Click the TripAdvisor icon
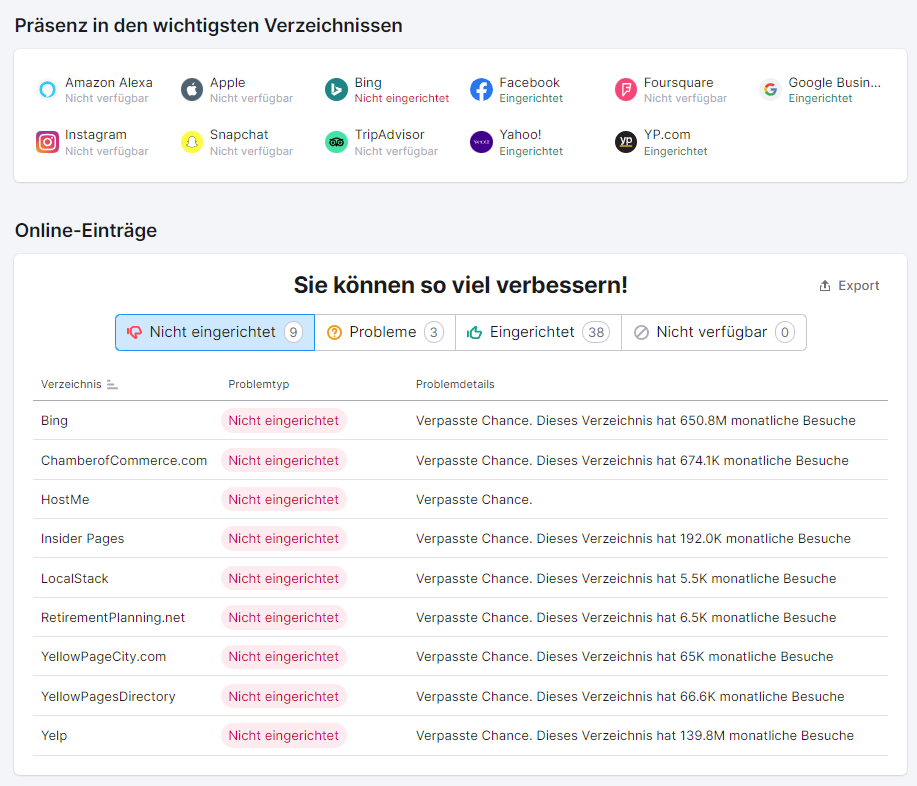Viewport: 917px width, 786px height. coord(336,141)
